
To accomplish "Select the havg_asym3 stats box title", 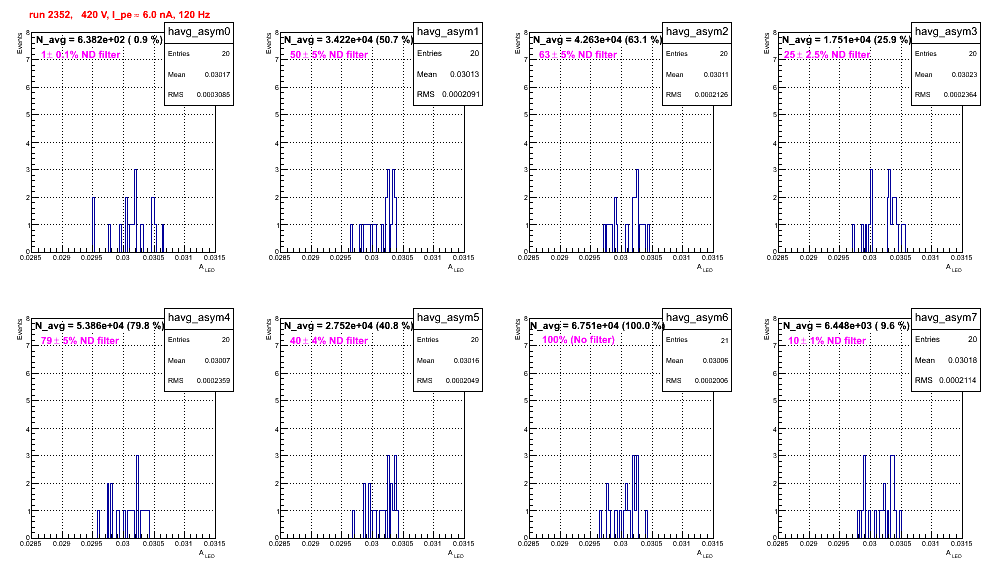I will tap(946, 31).
